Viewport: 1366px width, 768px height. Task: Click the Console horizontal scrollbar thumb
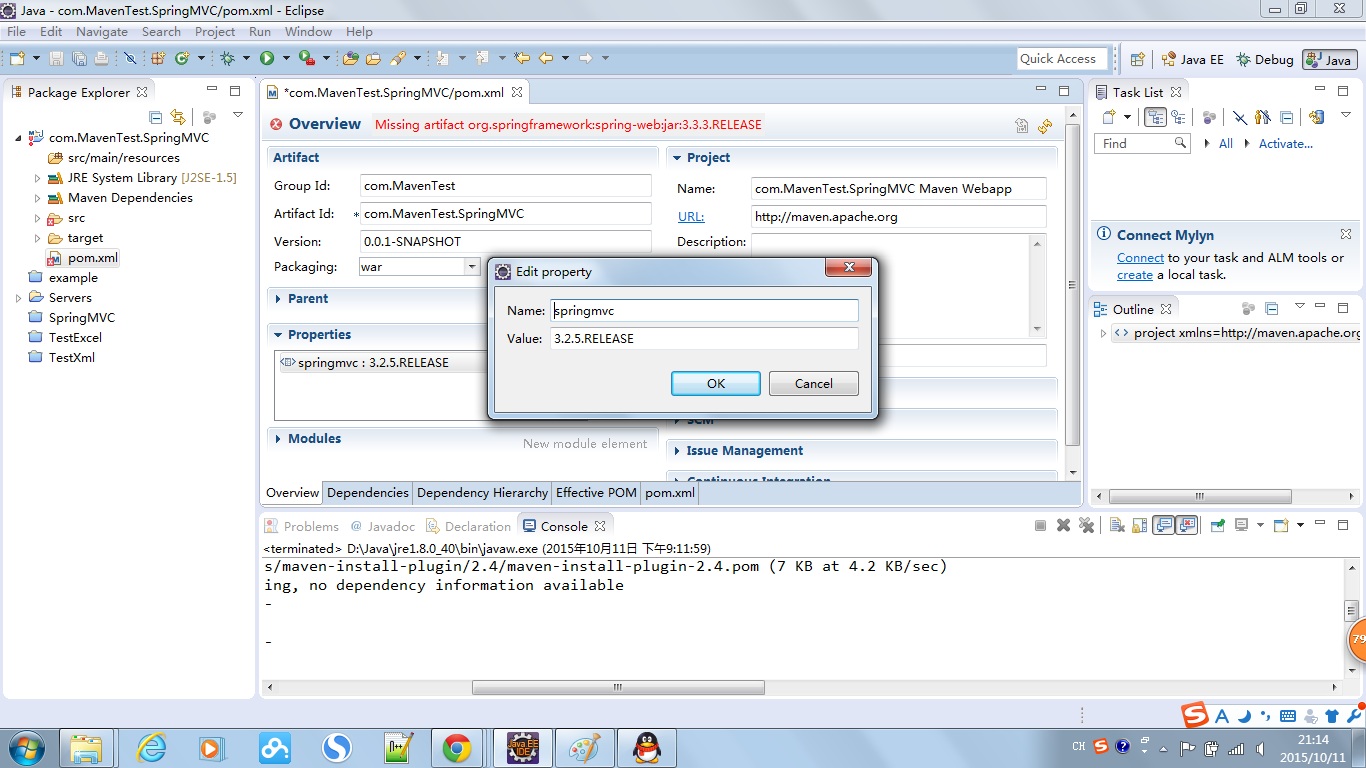pos(618,687)
